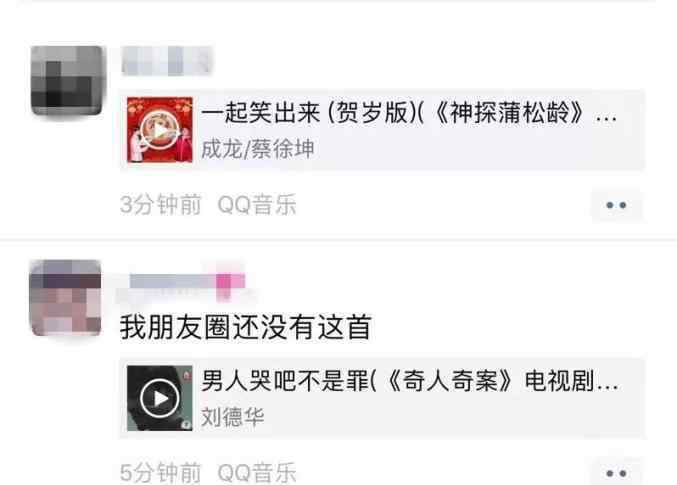
Task: Open the QQ音乐 source link on the 3分钟前 post
Action: tap(257, 204)
